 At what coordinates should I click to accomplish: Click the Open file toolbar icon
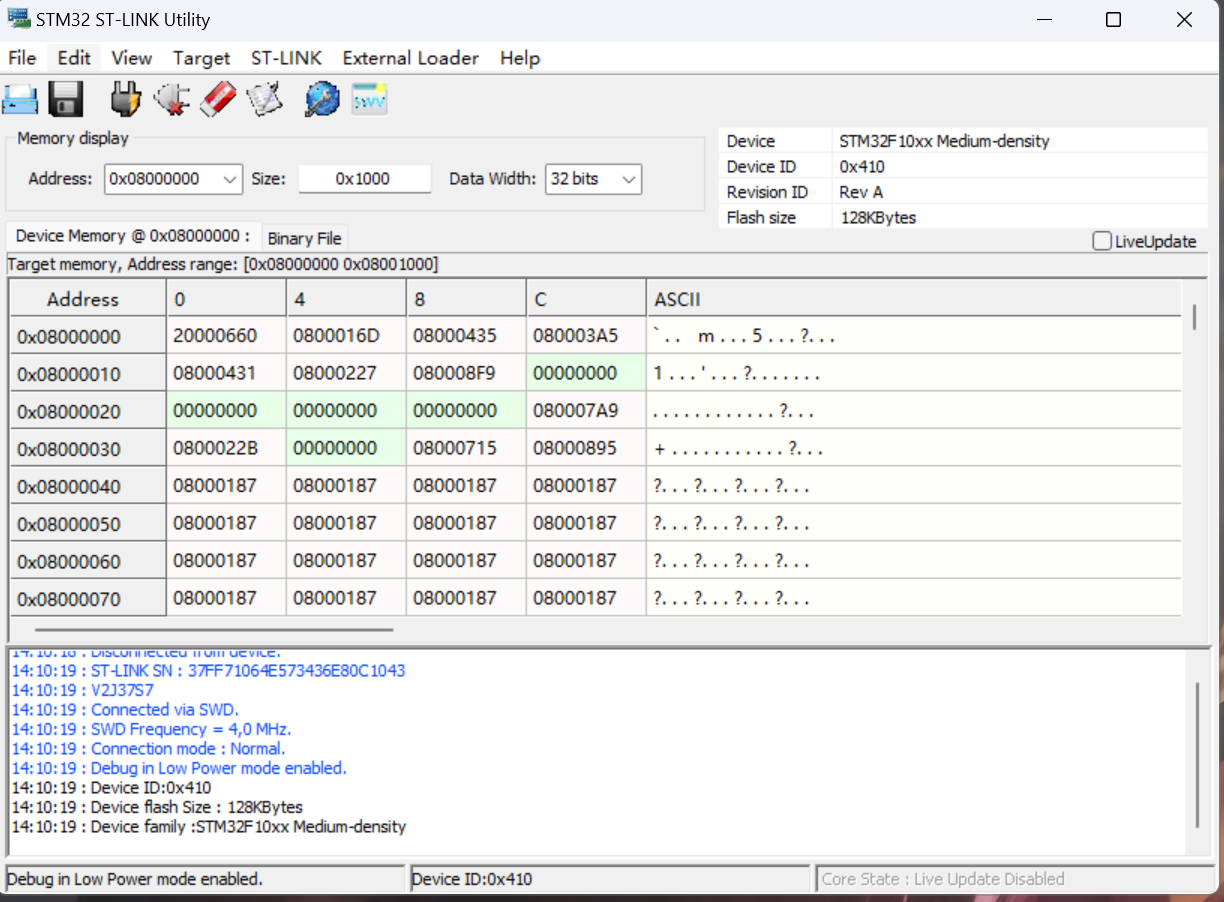20,99
